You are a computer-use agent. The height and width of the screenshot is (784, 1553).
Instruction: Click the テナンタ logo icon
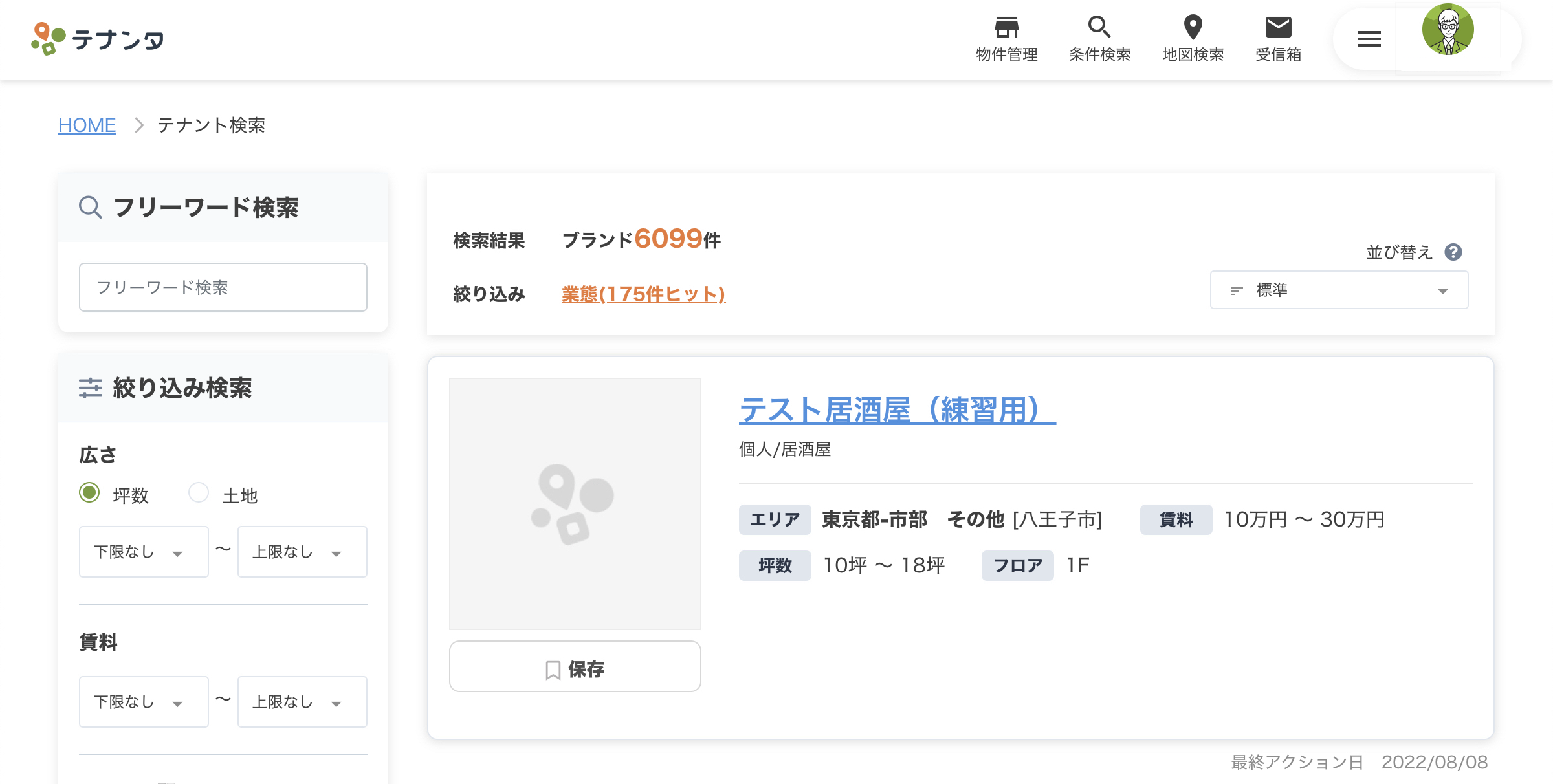pos(49,39)
